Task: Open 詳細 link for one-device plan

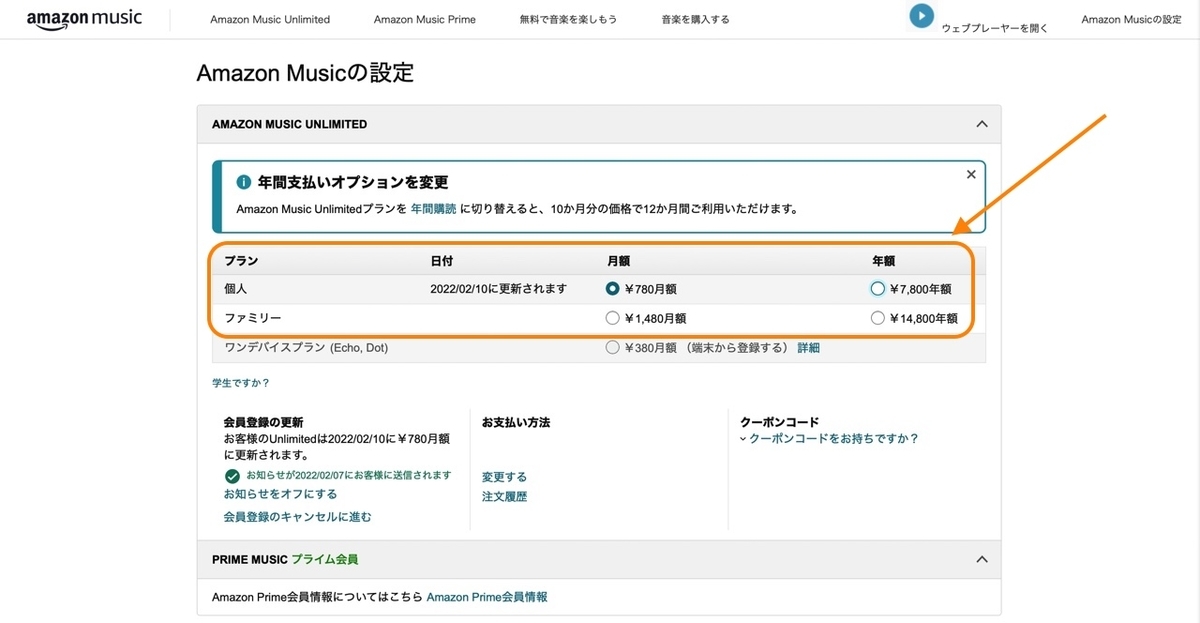Action: point(808,348)
